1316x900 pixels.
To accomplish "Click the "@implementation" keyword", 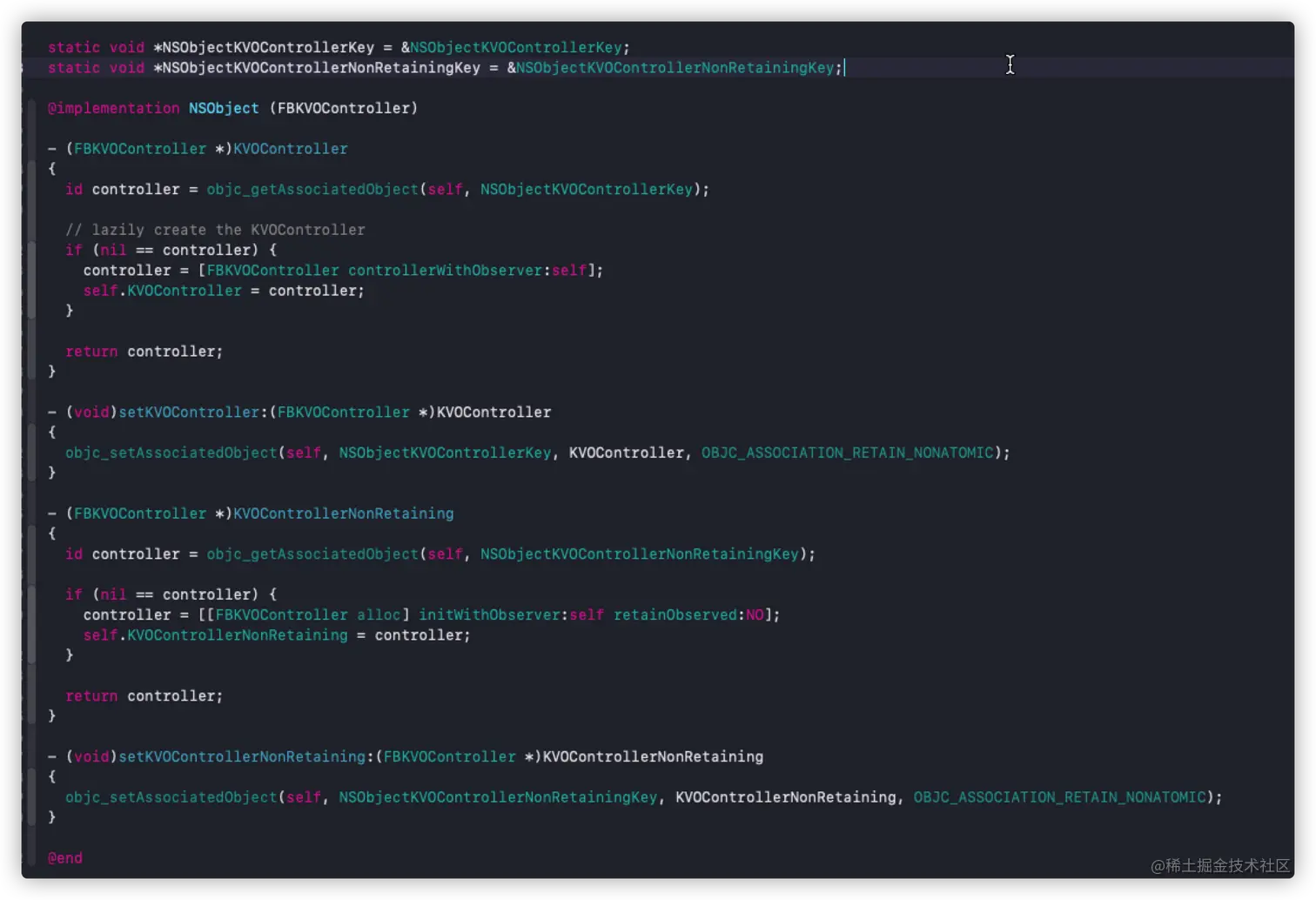I will pos(113,108).
